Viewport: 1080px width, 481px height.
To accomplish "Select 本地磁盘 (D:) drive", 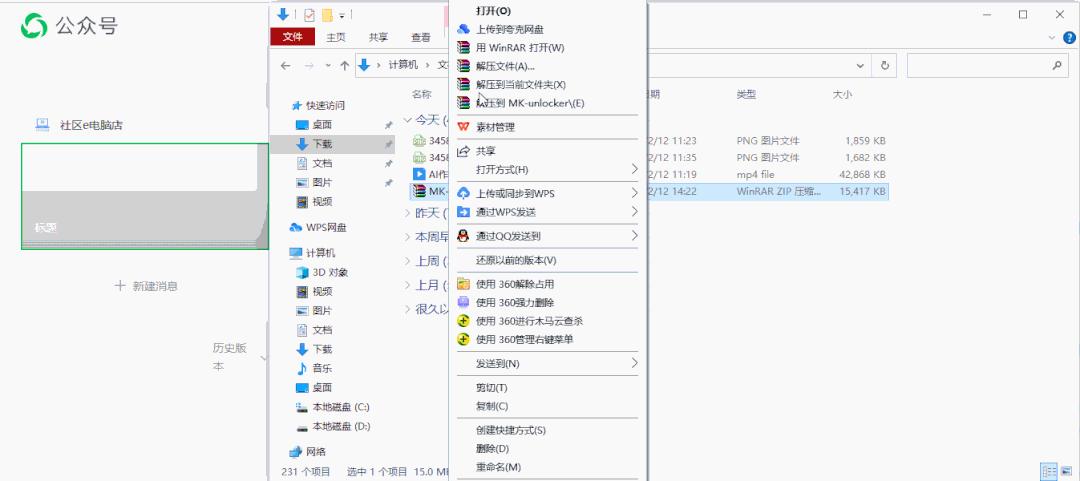I will tap(341, 426).
